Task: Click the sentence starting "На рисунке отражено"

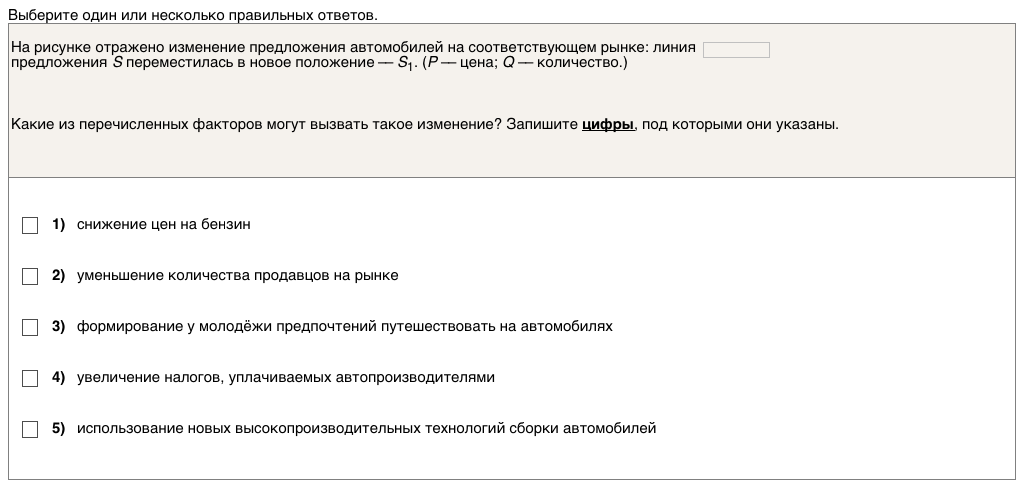Action: pyautogui.click(x=350, y=48)
